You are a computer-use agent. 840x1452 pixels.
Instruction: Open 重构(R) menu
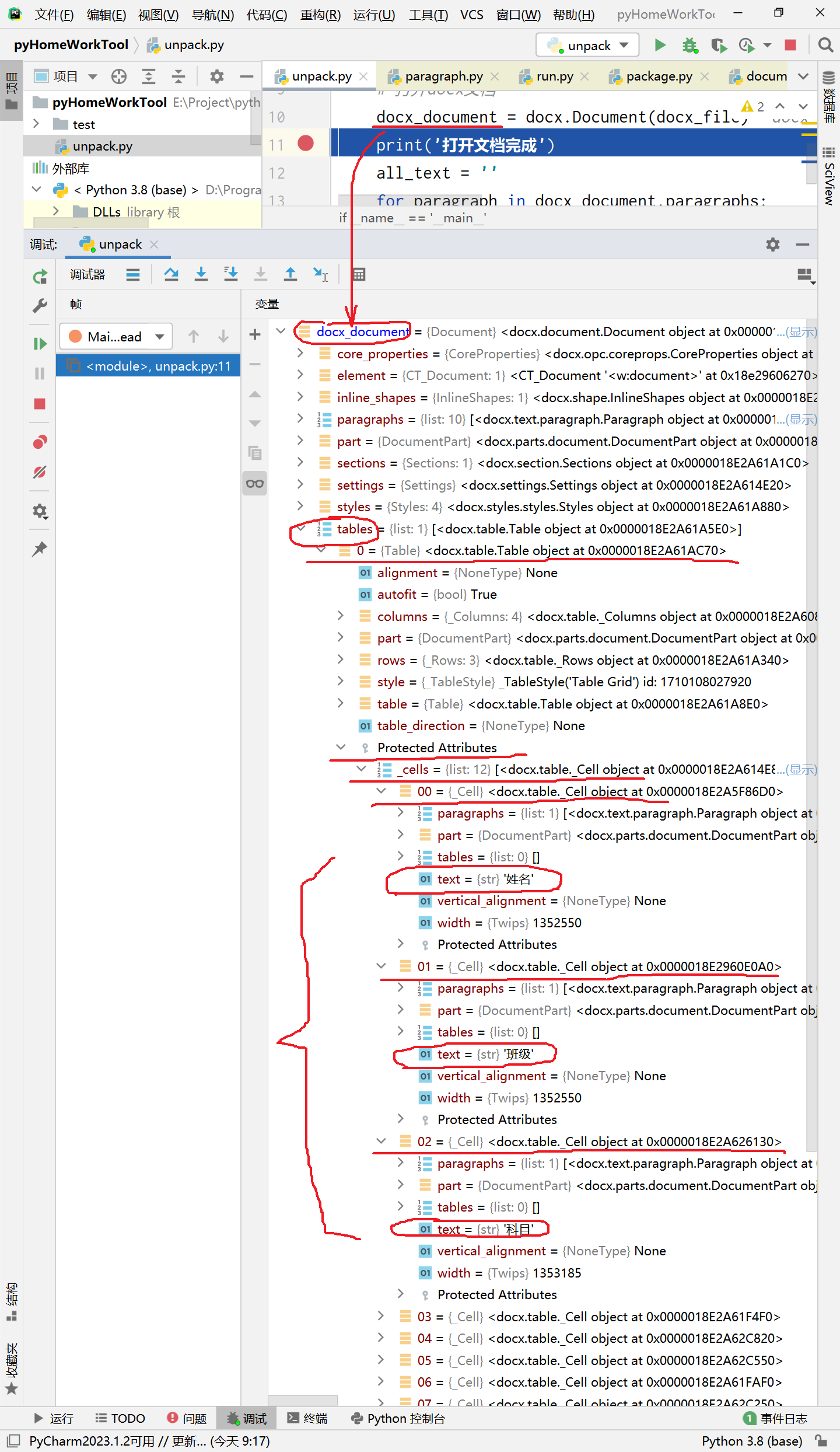click(x=320, y=15)
